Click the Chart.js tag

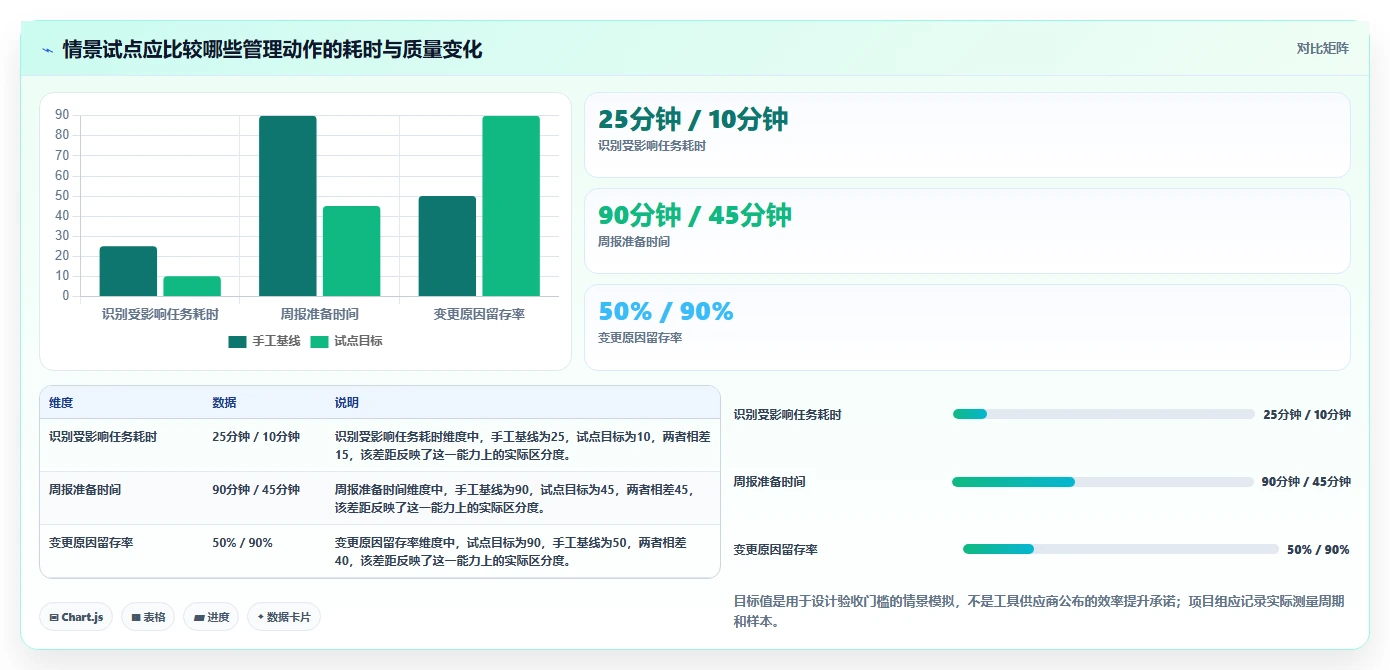(x=76, y=617)
